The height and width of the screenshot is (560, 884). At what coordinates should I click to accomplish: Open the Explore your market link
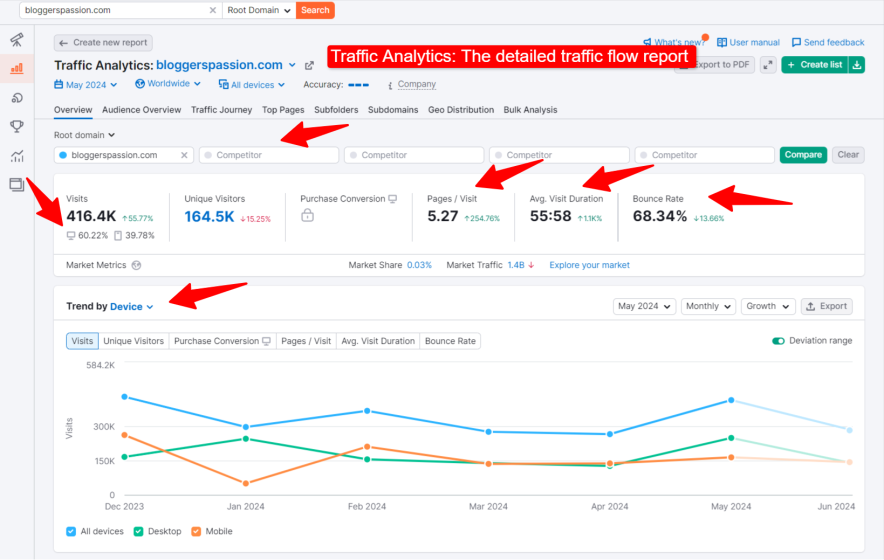(x=589, y=265)
